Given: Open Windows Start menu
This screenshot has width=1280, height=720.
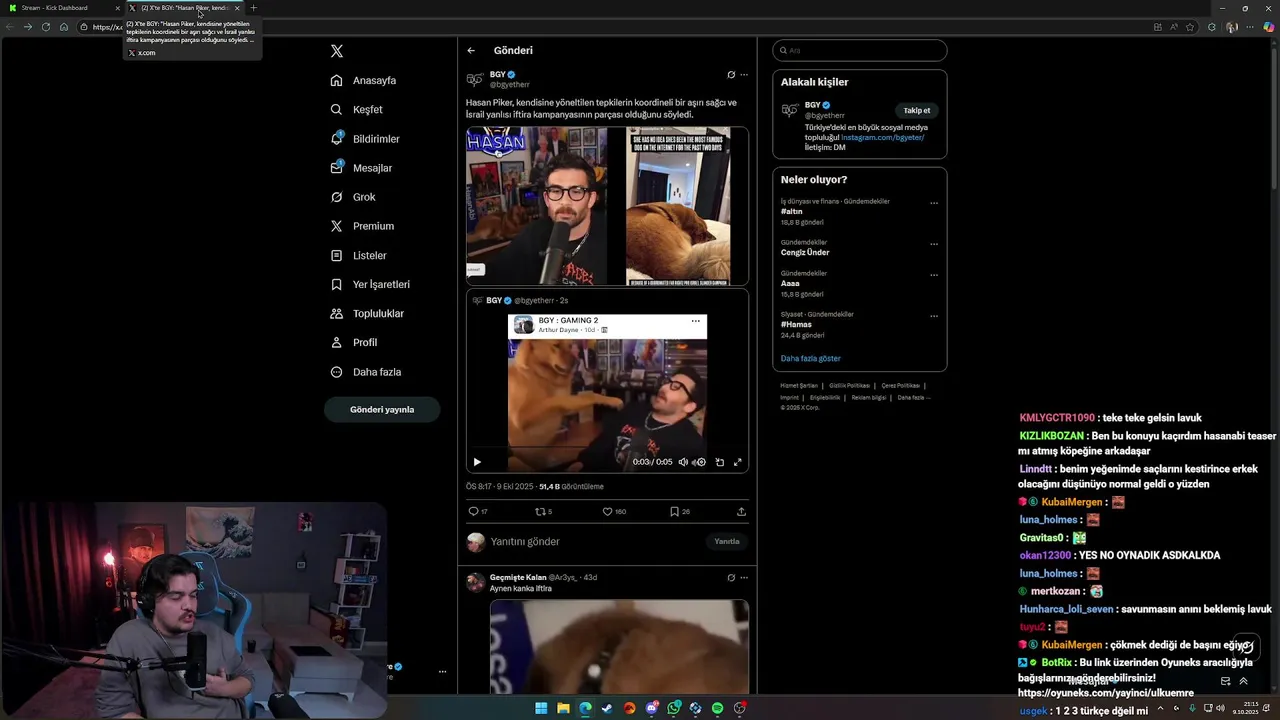Looking at the screenshot, I should click(x=541, y=708).
